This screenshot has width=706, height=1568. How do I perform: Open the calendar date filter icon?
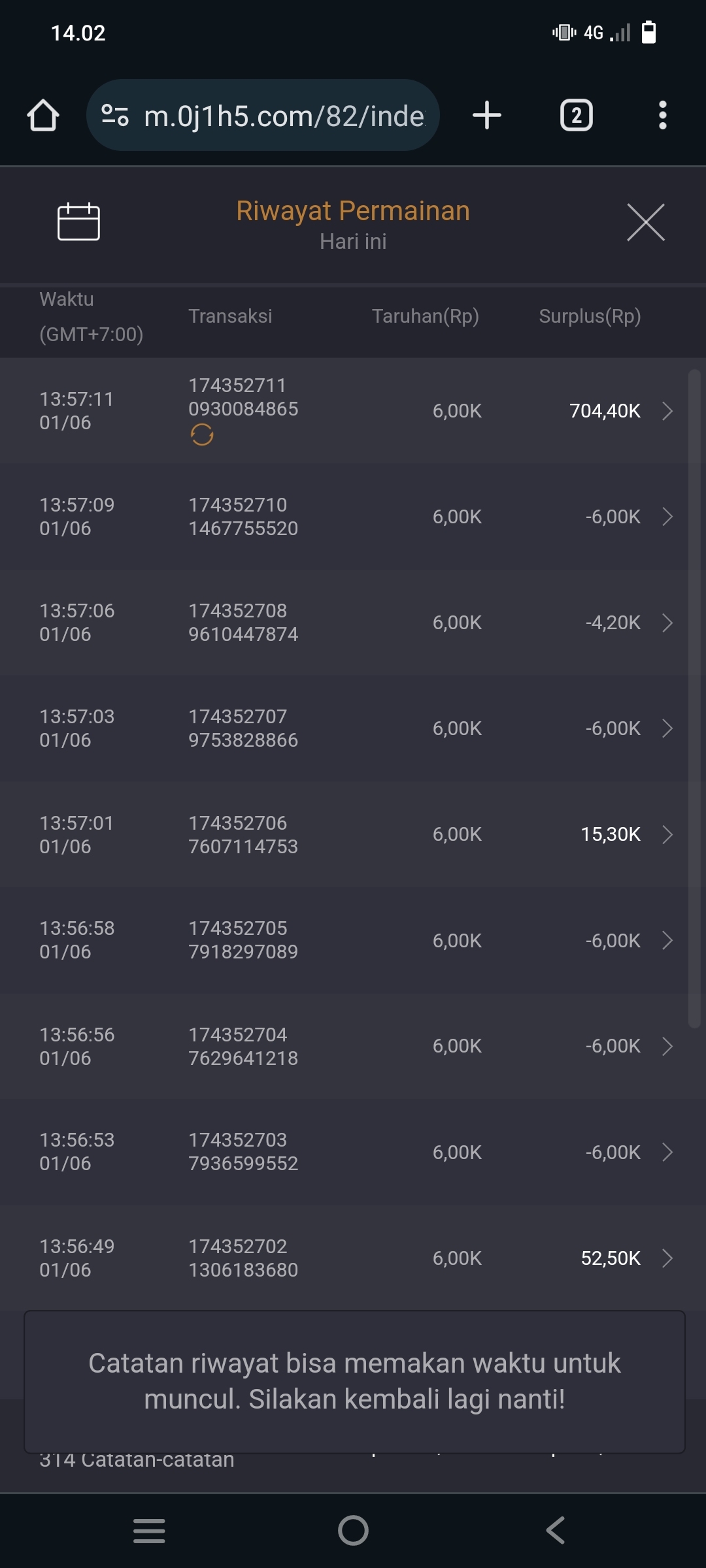coord(78,222)
